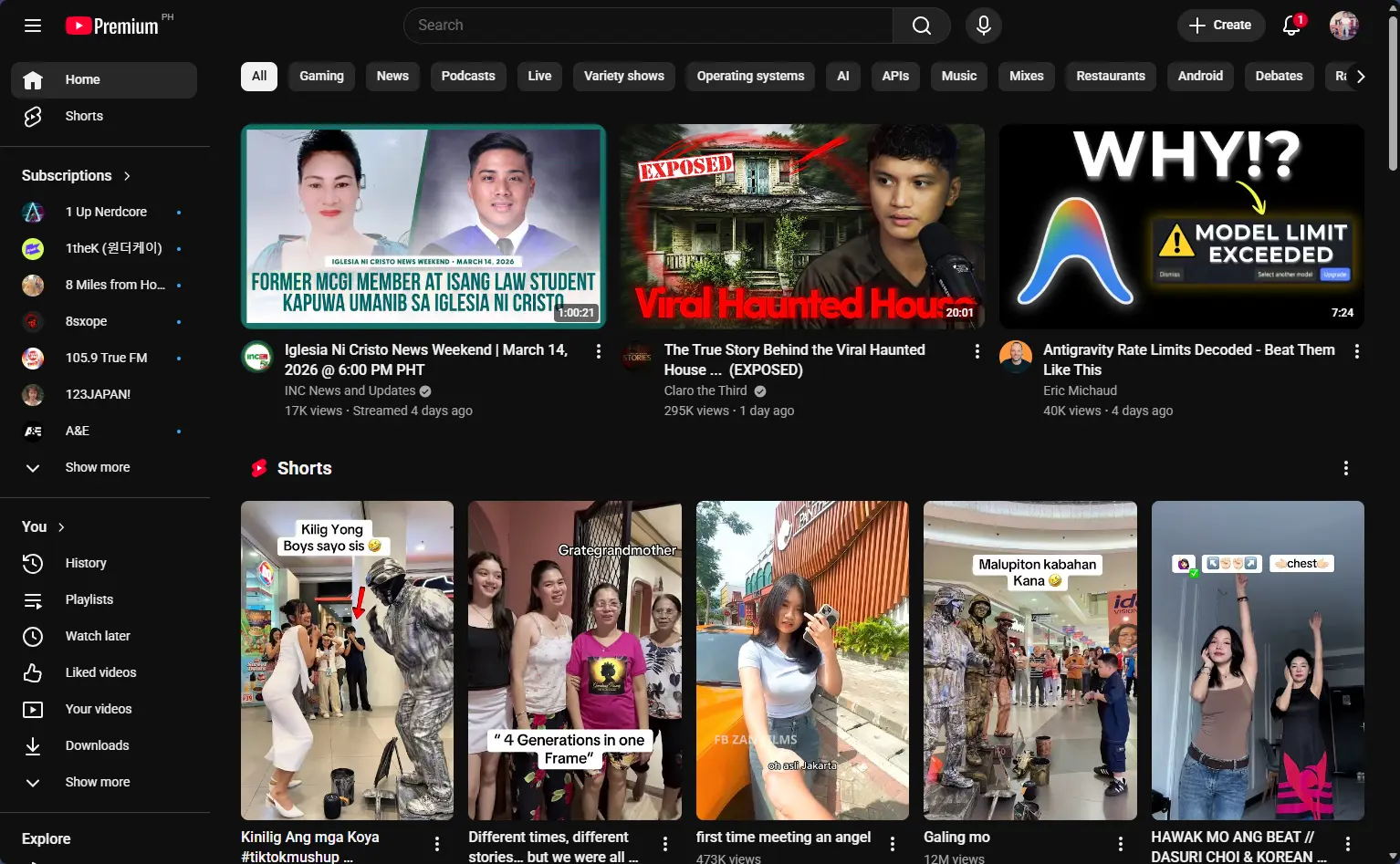Open INC News and Updates channel link

[x=350, y=390]
